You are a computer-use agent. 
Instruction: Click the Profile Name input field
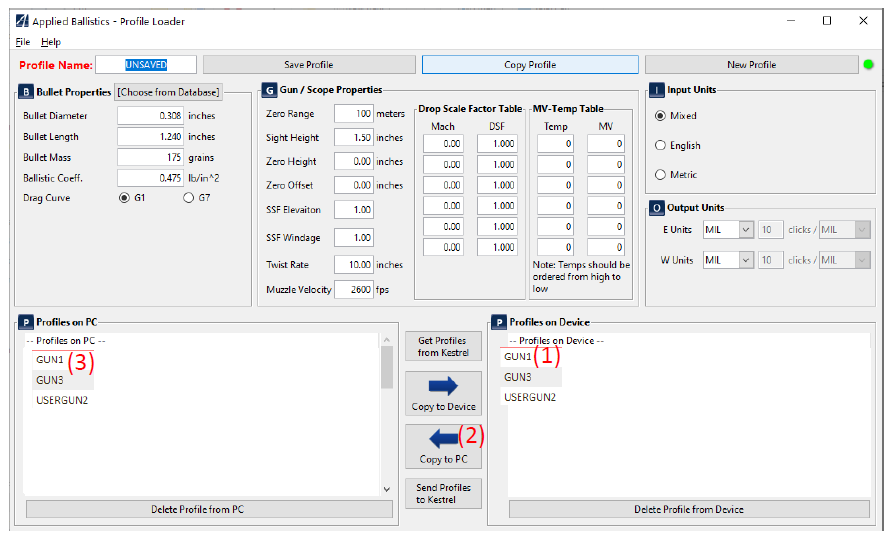tap(146, 65)
